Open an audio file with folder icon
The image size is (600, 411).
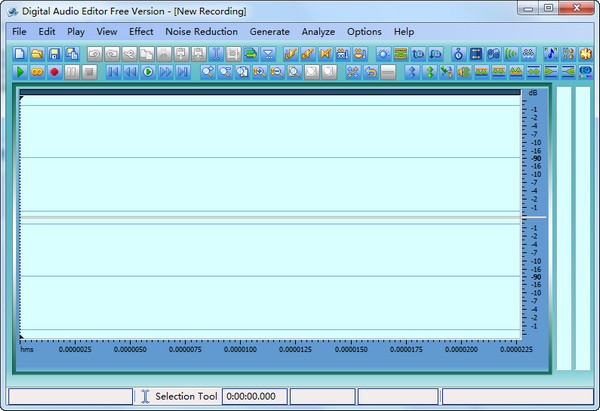click(x=37, y=53)
